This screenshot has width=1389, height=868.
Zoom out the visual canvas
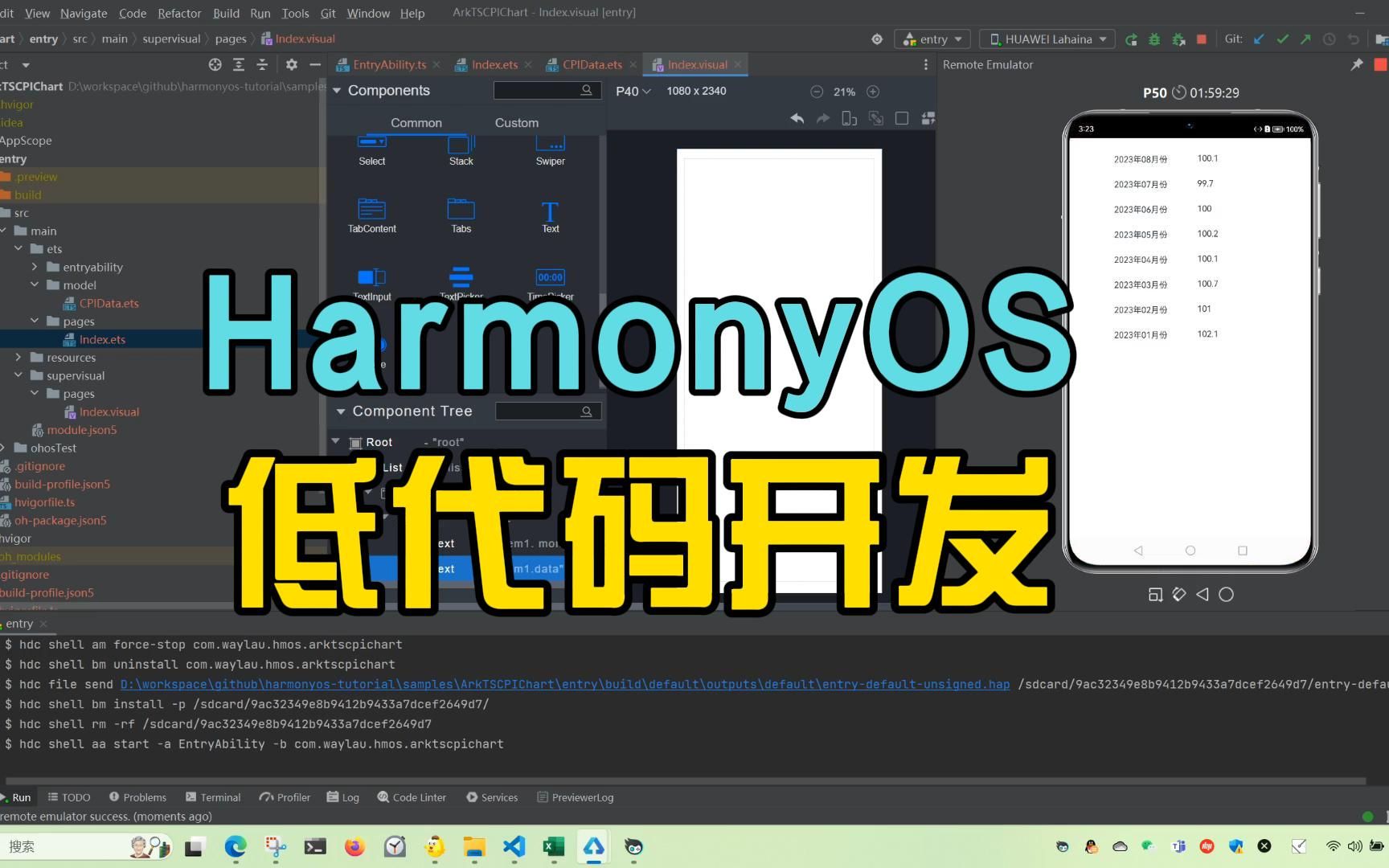pos(817,92)
